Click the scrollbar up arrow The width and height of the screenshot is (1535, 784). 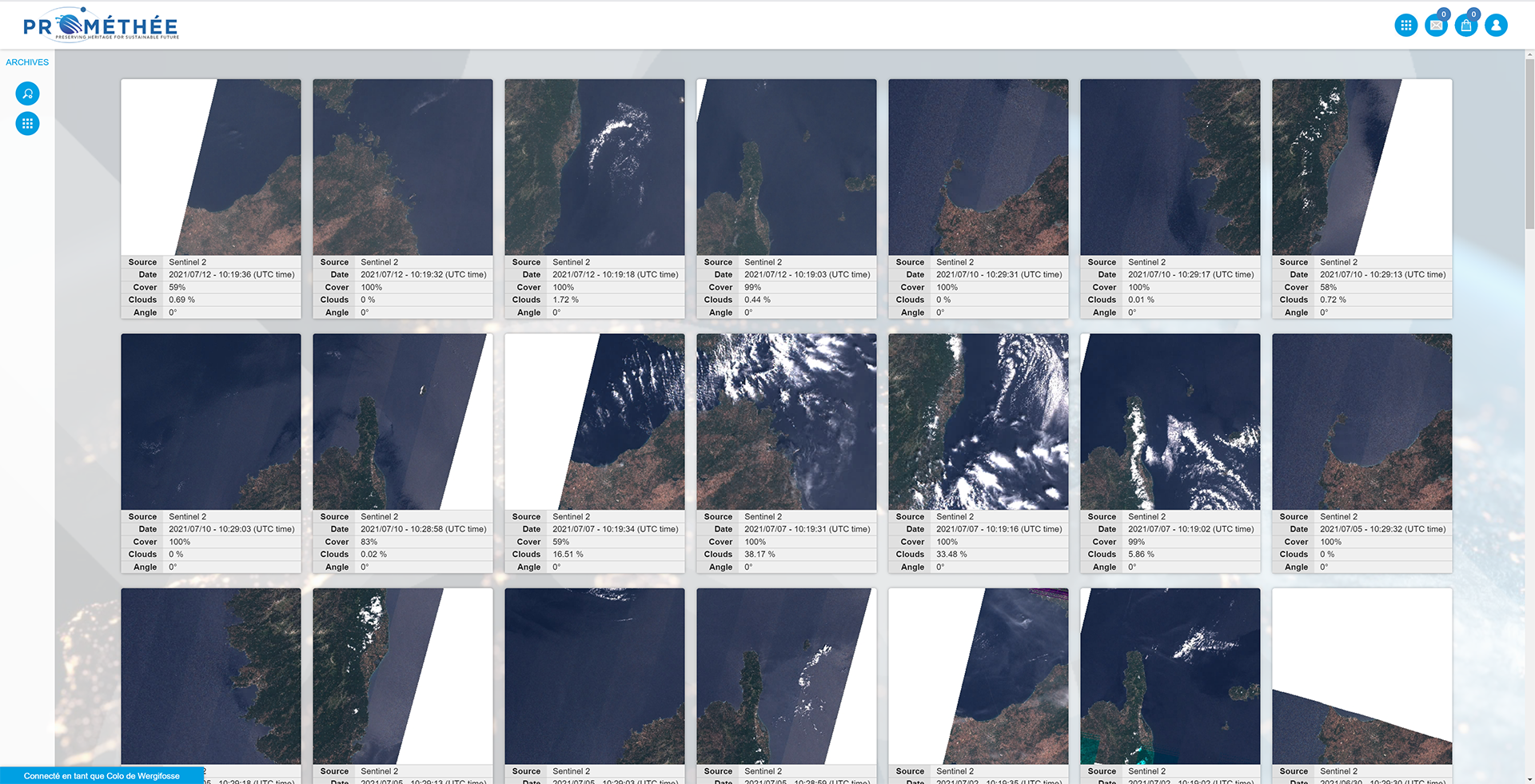point(1529,54)
